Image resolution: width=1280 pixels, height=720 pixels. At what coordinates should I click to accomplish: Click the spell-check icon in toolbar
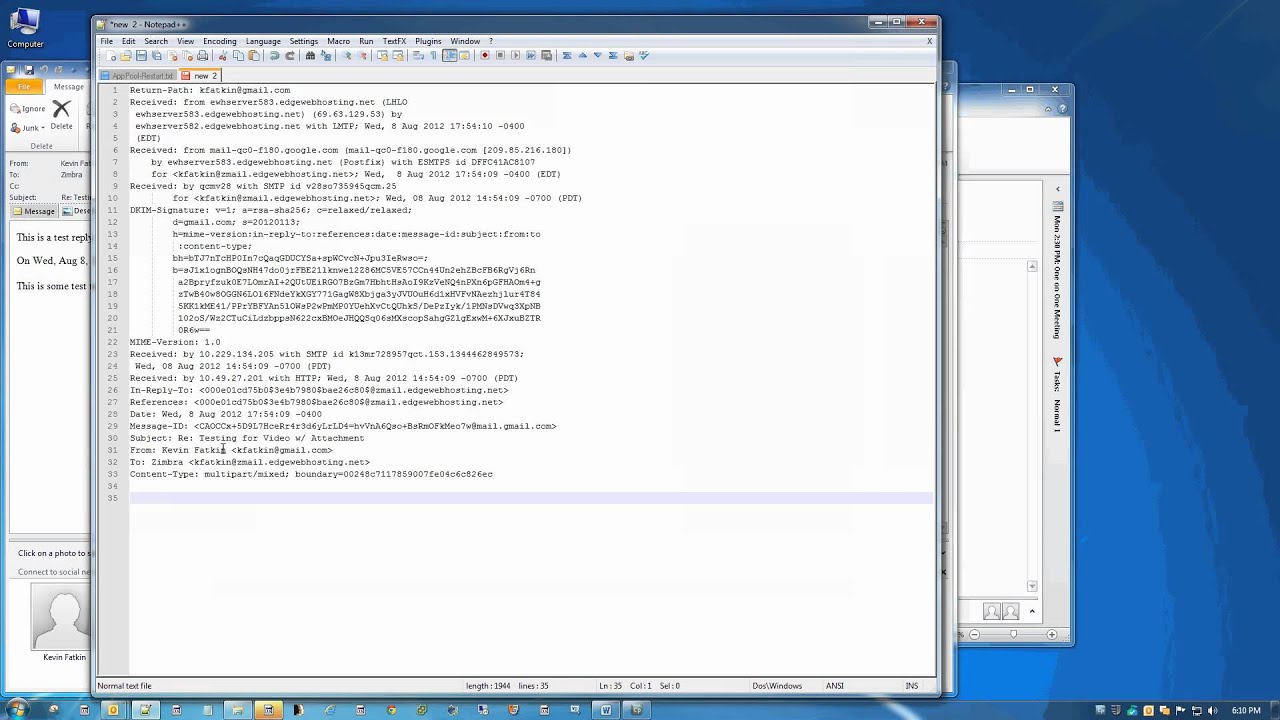click(x=645, y=55)
